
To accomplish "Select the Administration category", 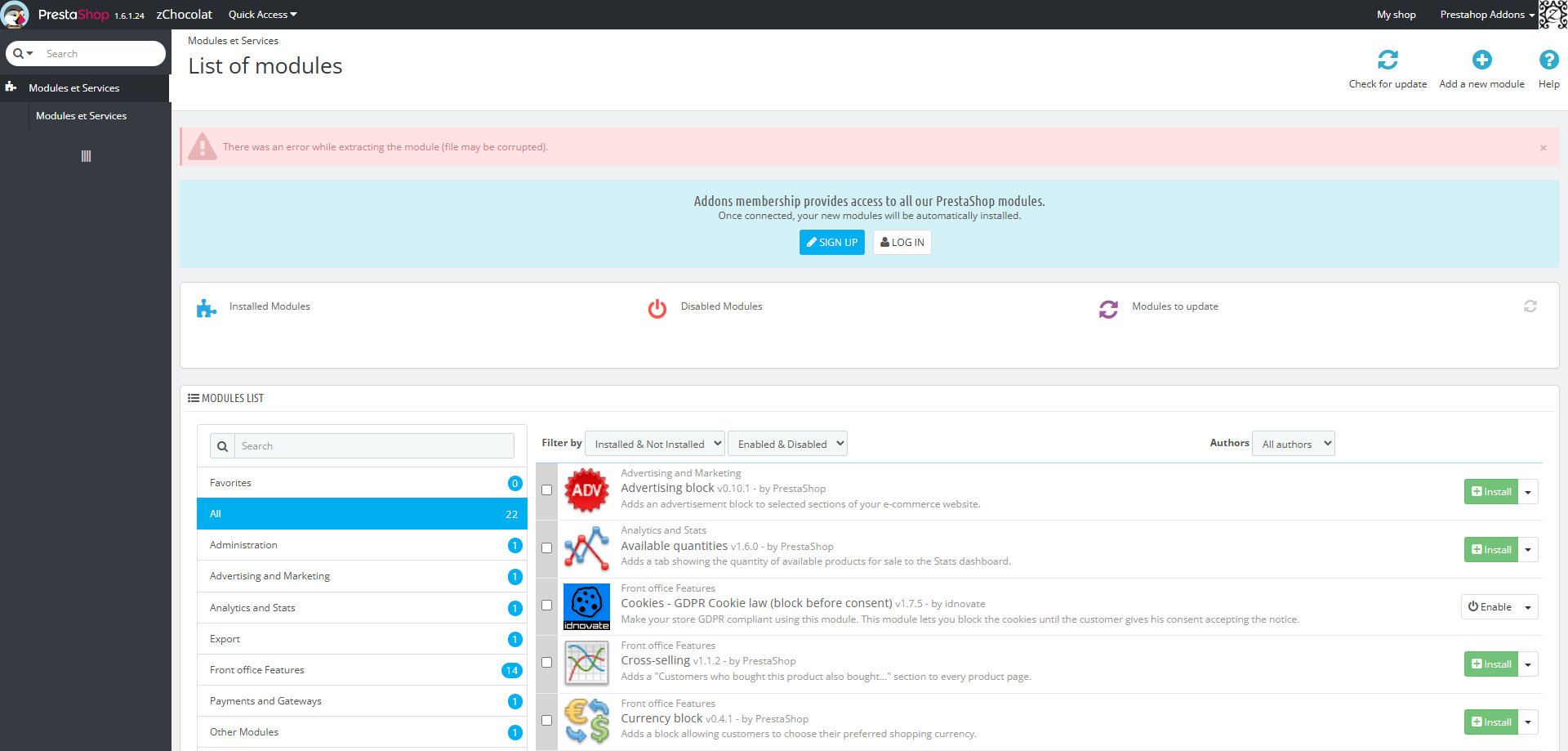I will point(362,545).
